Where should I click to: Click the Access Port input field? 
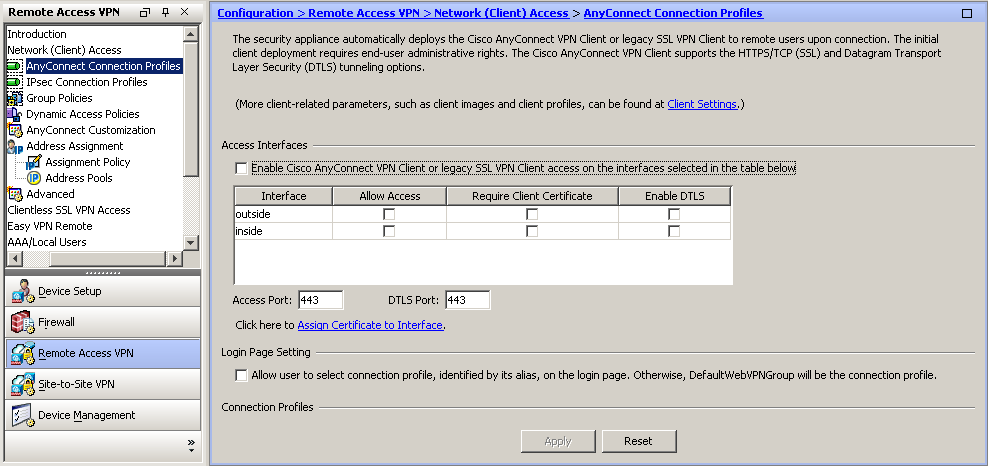coord(321,300)
